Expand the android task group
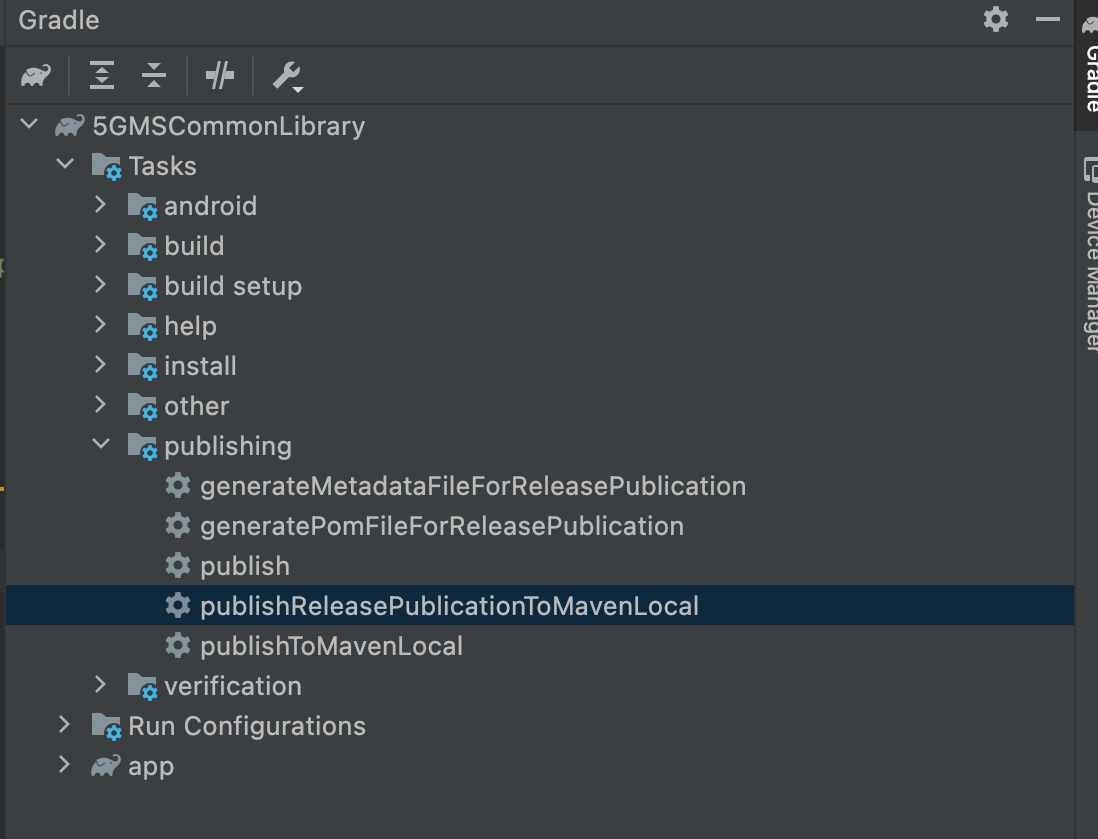The width and height of the screenshot is (1098, 839). (100, 204)
